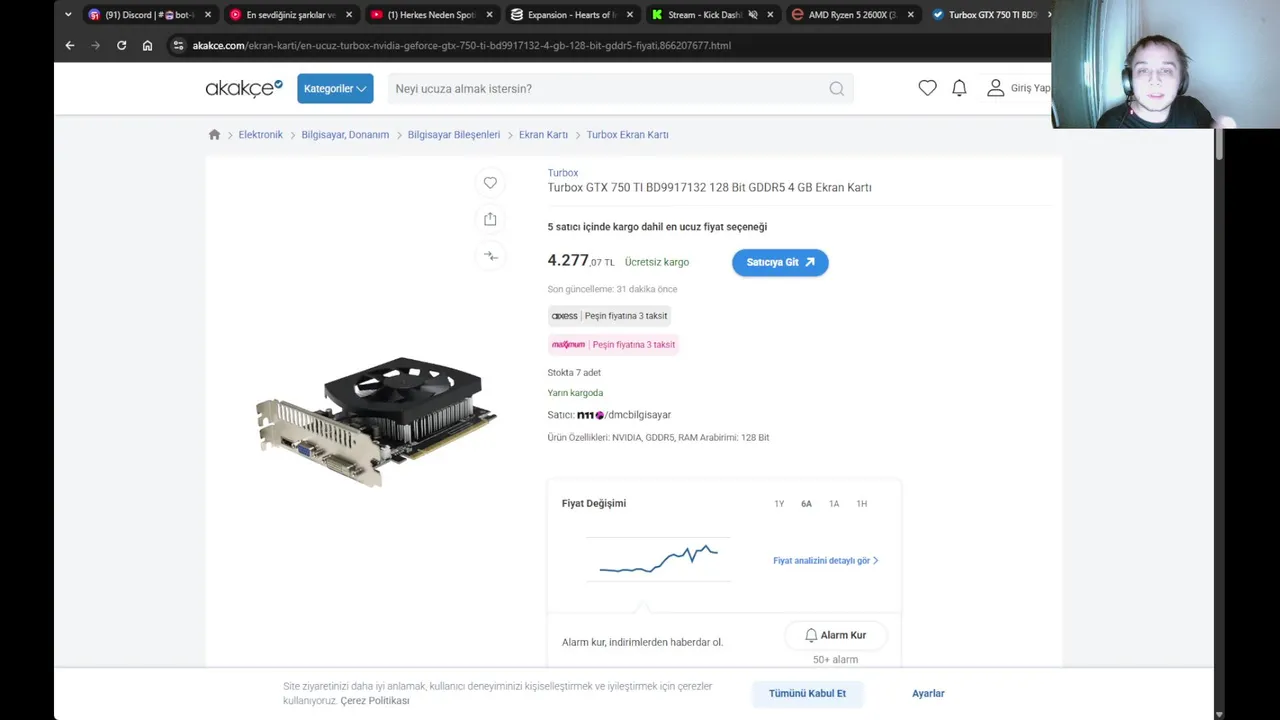Click the home breadcrumb icon
1280x720 pixels.
[x=214, y=134]
